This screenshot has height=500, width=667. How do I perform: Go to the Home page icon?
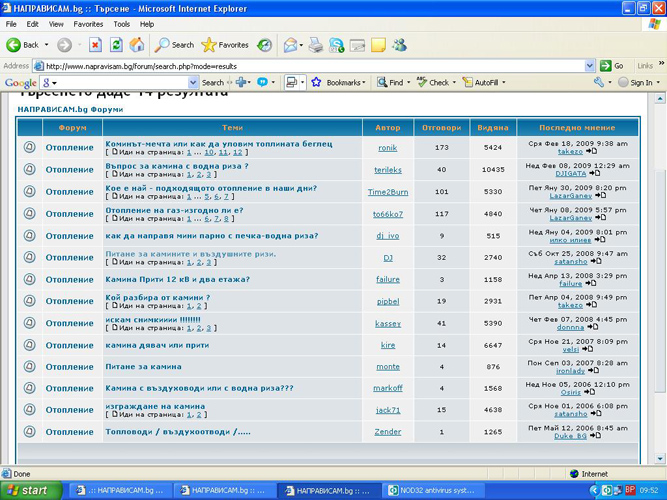point(137,45)
